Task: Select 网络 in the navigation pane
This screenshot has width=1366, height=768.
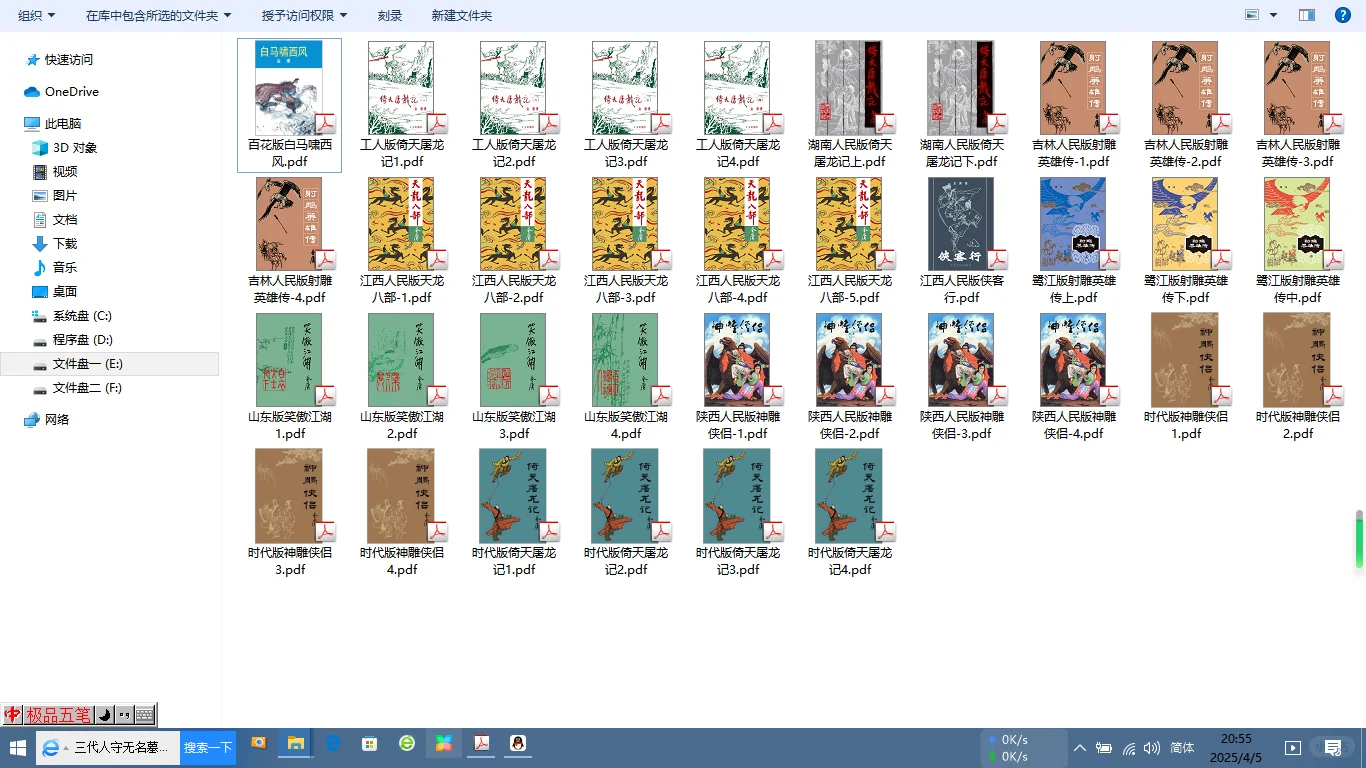Action: pyautogui.click(x=47, y=420)
